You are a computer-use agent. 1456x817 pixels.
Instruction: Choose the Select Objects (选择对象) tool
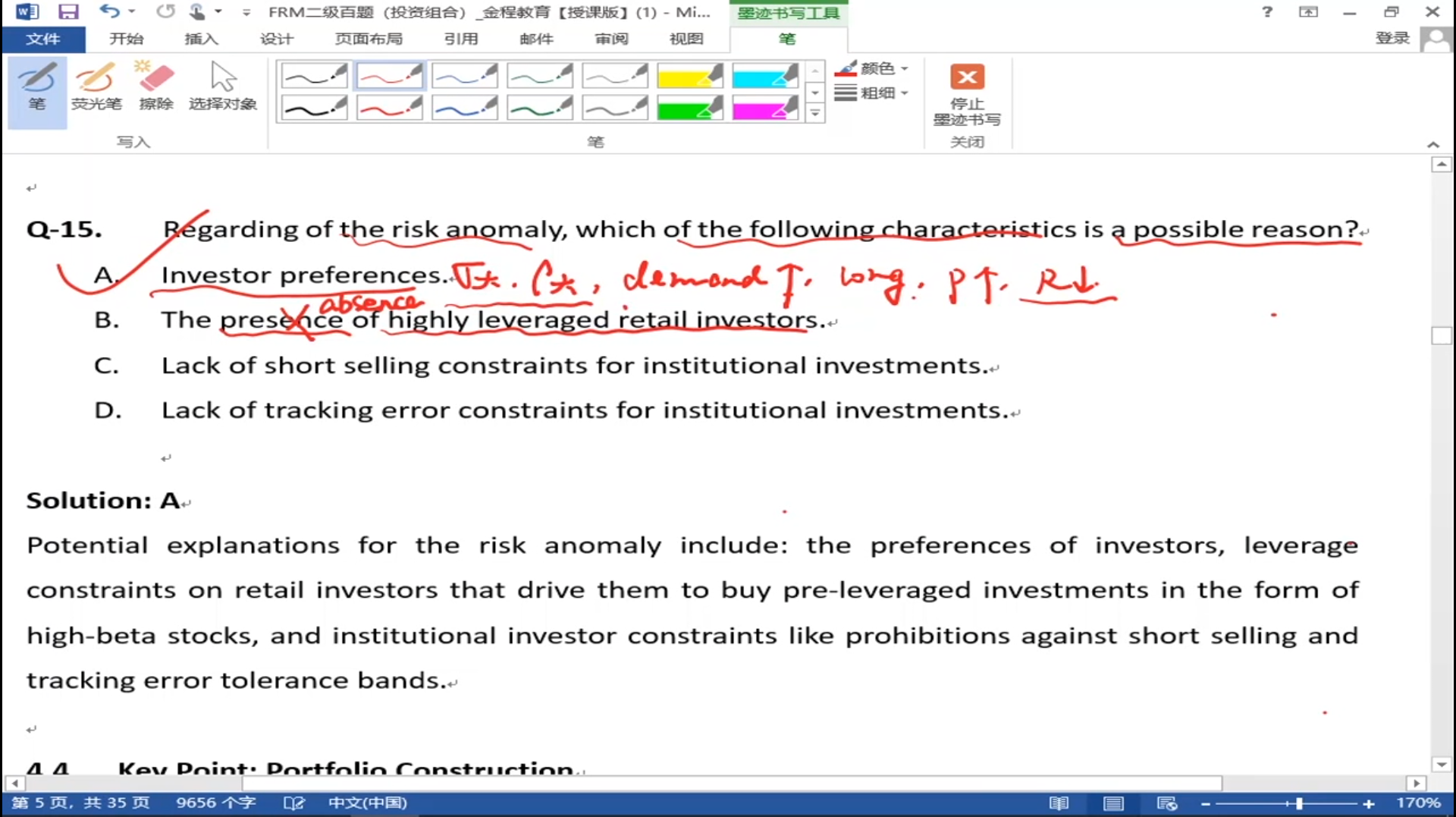223,88
